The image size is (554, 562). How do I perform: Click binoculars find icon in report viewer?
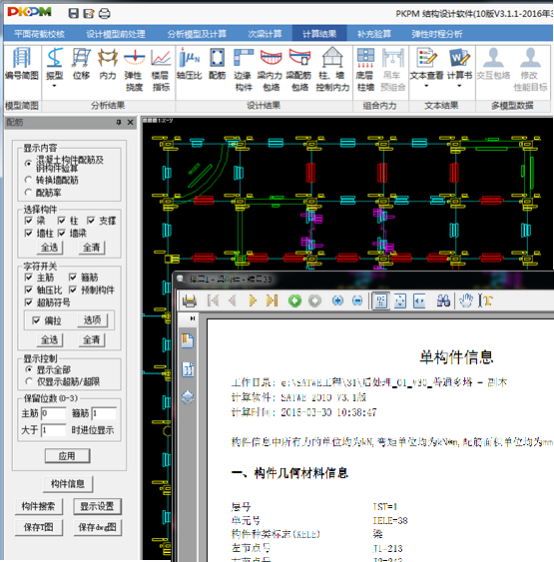[443, 300]
